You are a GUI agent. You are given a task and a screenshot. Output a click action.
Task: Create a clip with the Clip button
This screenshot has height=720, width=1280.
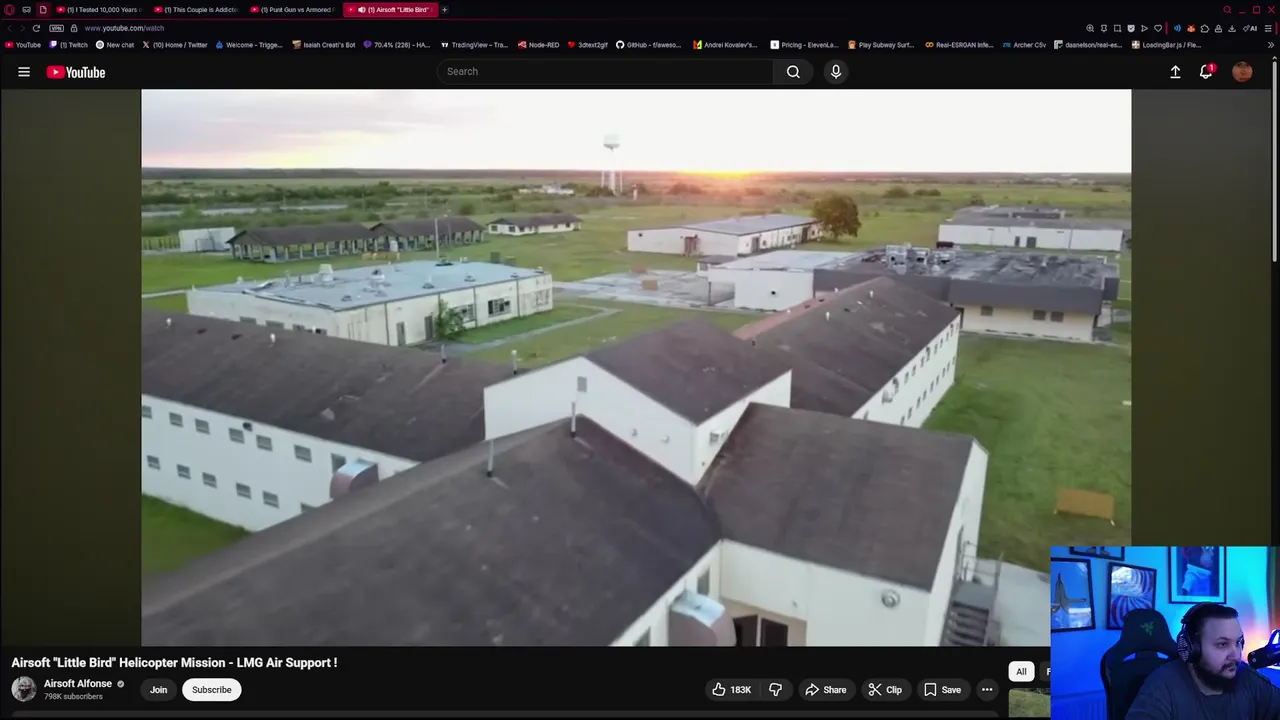point(885,689)
